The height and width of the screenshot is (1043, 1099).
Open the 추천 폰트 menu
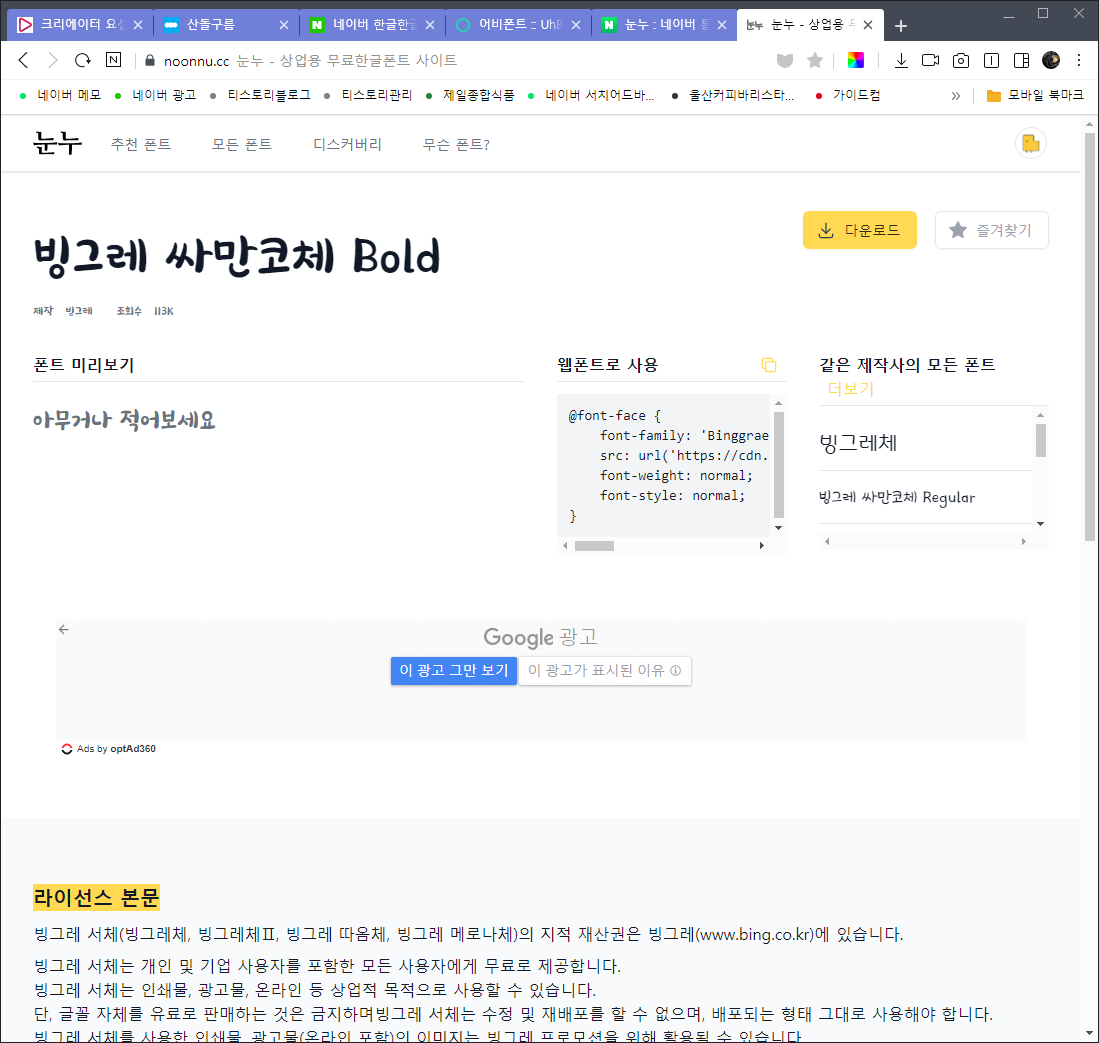coord(141,144)
